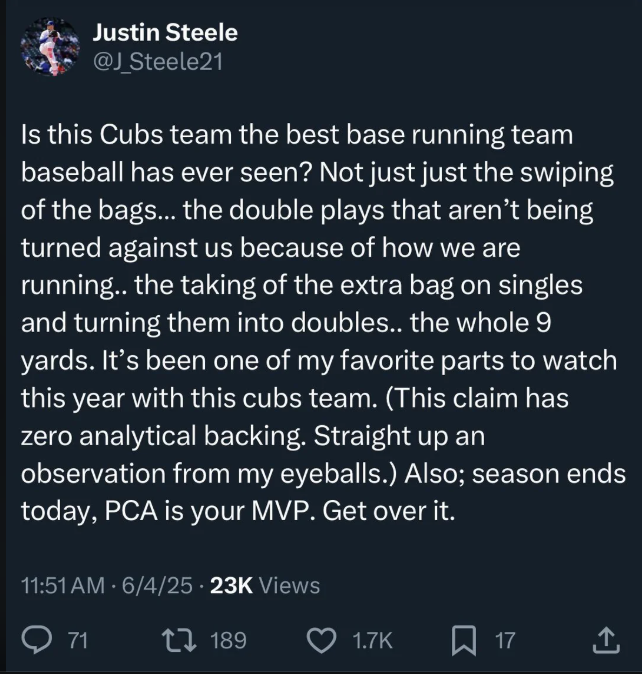The image size is (642, 674).
Task: Click the 6/4/25 post date
Action: click(157, 585)
